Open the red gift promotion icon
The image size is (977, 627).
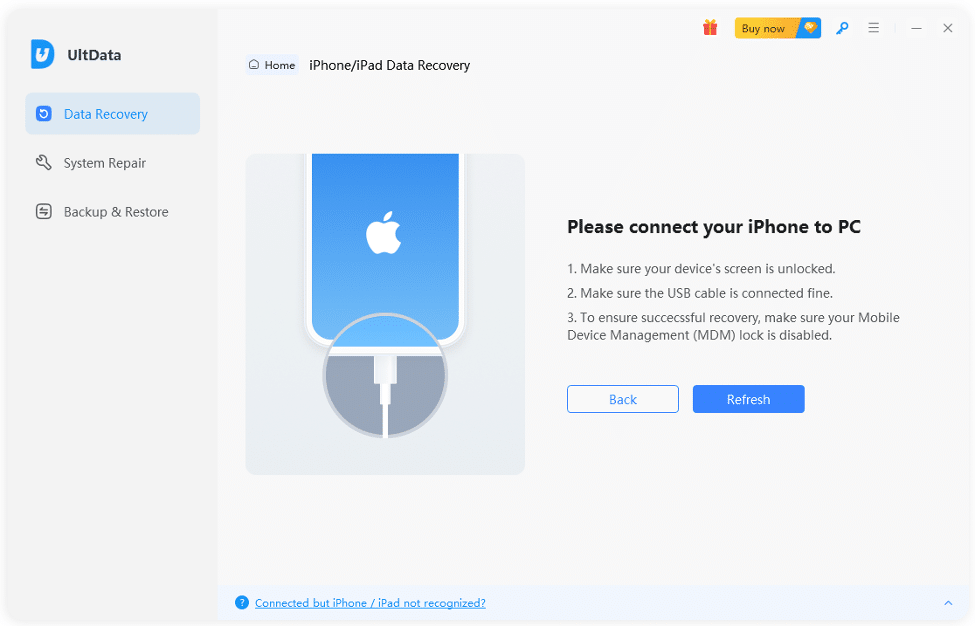[710, 28]
